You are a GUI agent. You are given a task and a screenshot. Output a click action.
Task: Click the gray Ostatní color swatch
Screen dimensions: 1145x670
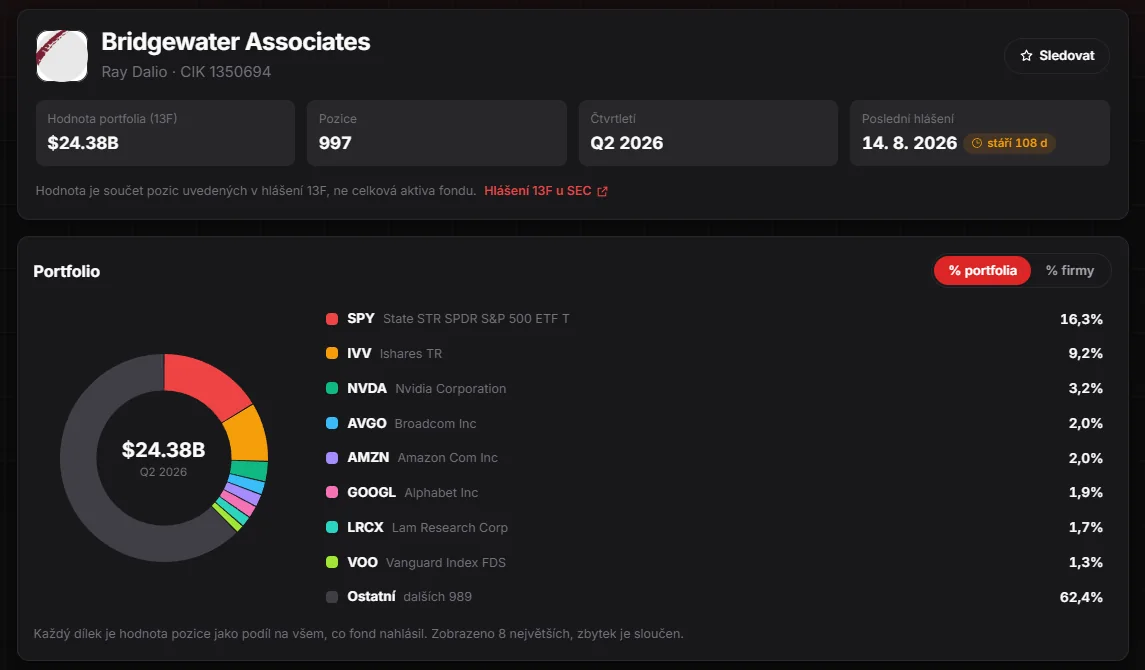point(332,597)
